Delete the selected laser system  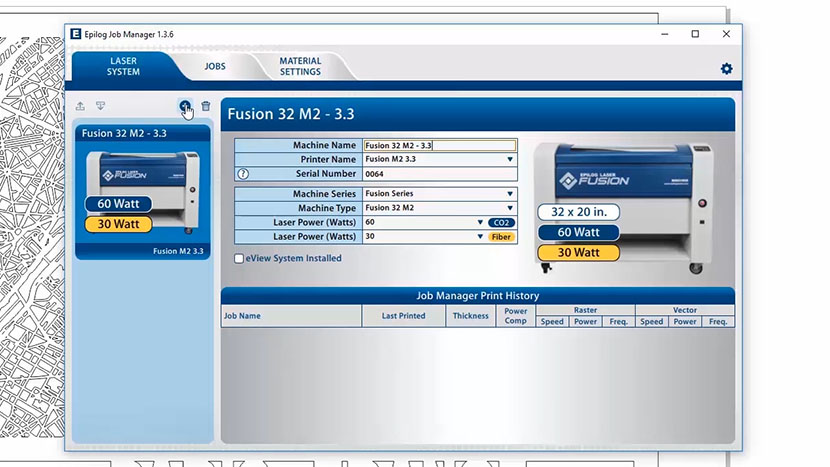pos(206,106)
